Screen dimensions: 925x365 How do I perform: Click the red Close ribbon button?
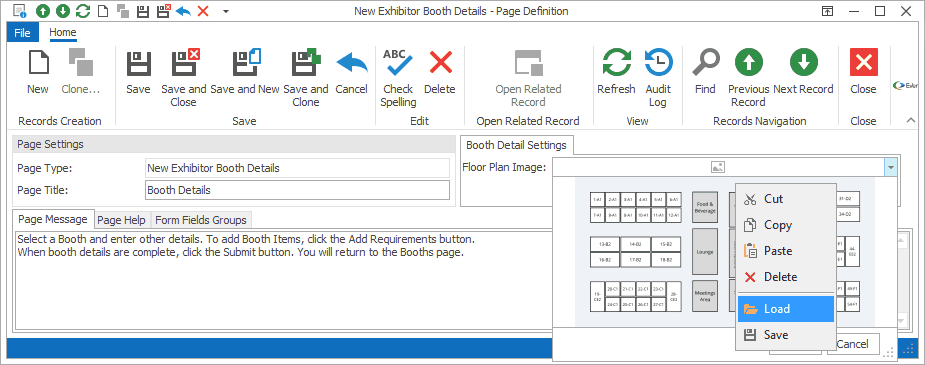864,72
